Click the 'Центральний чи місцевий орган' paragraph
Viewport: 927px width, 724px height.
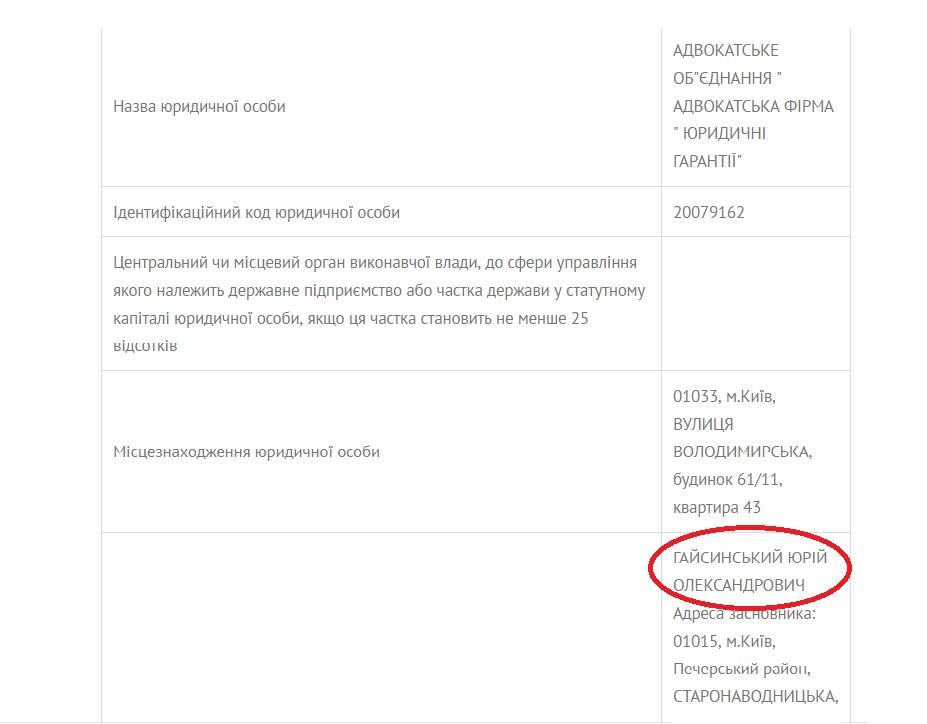tap(379, 290)
